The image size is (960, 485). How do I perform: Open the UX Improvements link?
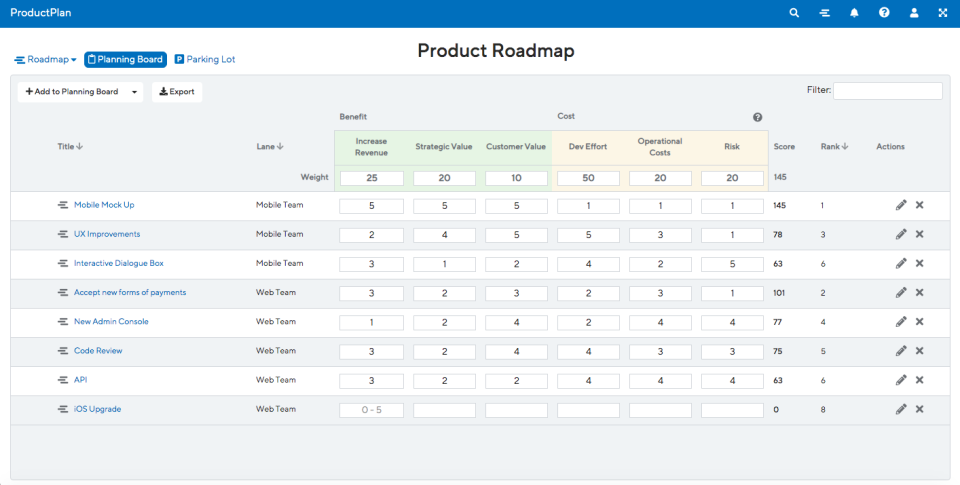pos(107,234)
